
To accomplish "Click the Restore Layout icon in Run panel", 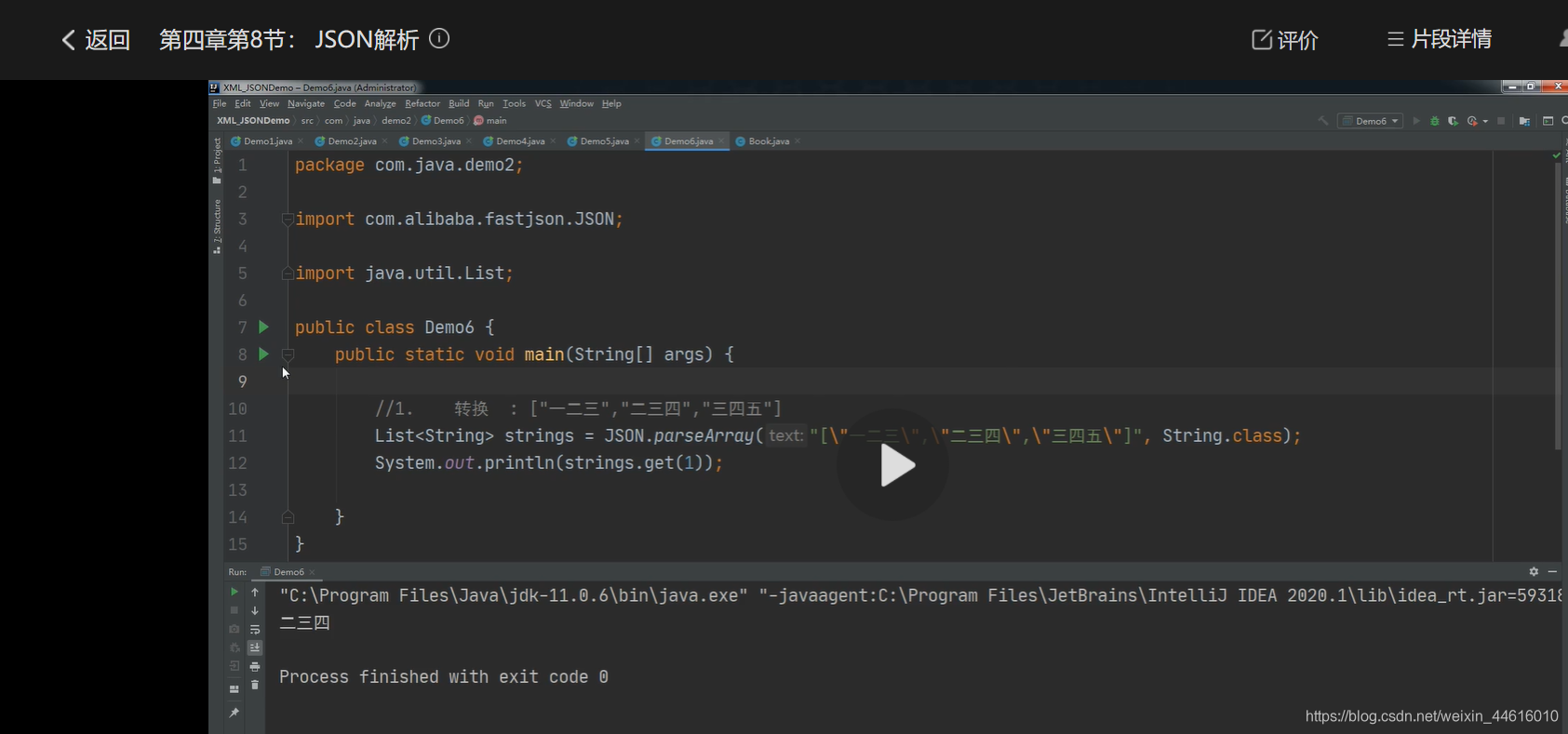I will [234, 689].
